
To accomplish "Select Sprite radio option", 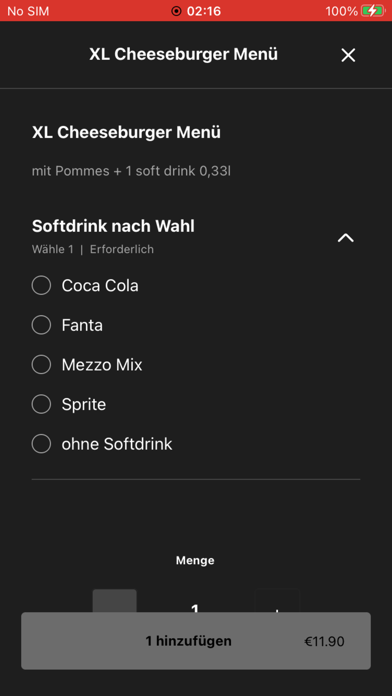I will click(41, 404).
